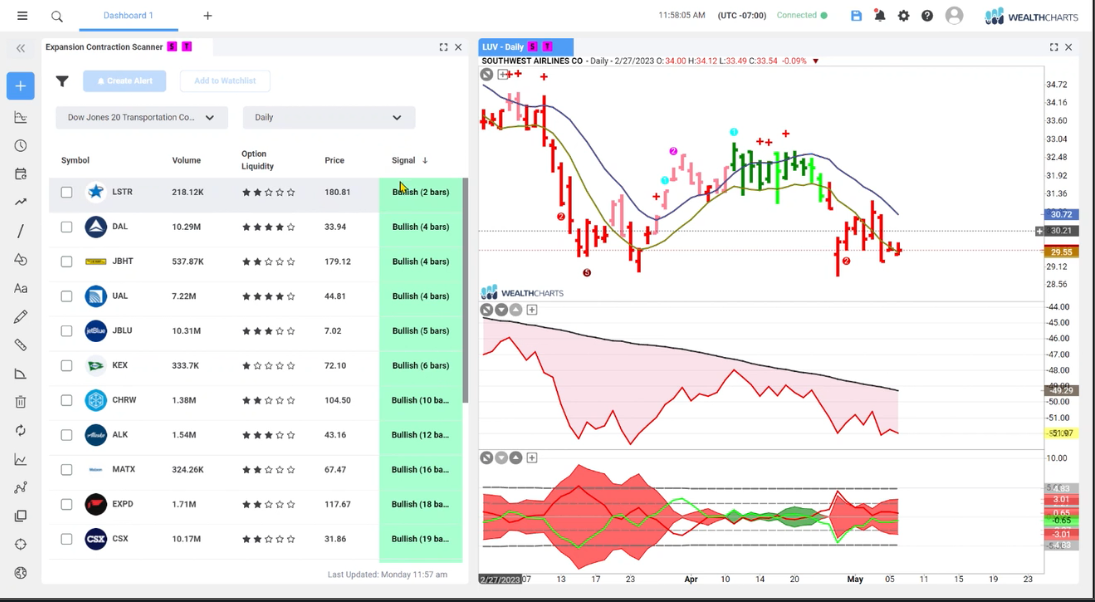Click the Bullish (4 bars) DAL signal
The width and height of the screenshot is (1095, 602).
[x=420, y=227]
